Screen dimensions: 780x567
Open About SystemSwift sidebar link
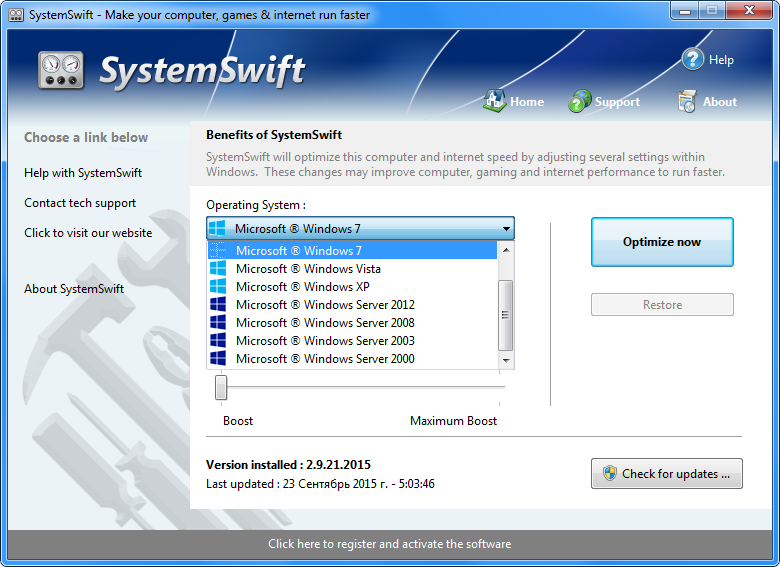pyautogui.click(x=74, y=289)
